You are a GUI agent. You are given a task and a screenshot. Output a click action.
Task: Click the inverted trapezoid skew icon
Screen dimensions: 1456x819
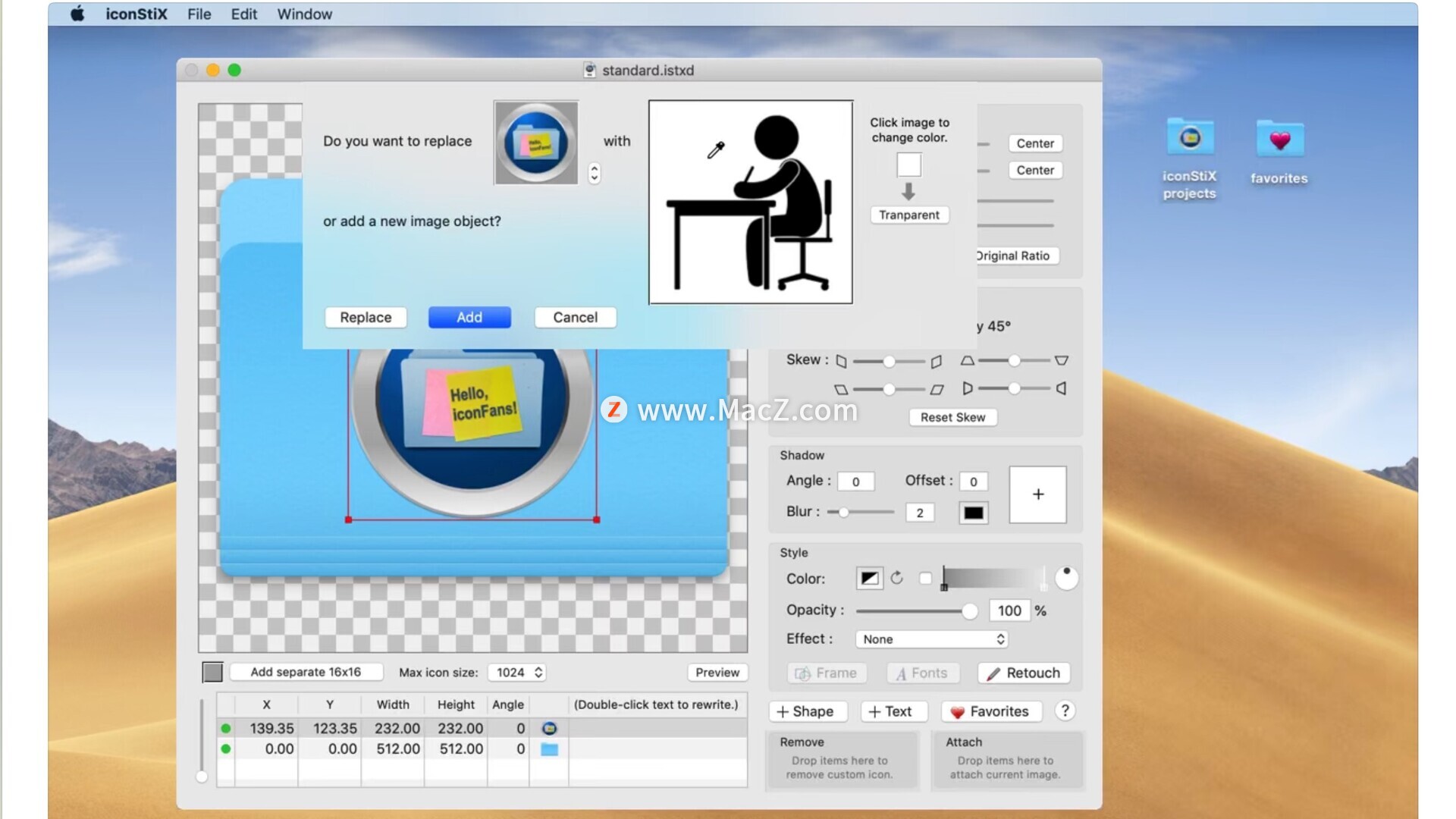[x=1062, y=361]
